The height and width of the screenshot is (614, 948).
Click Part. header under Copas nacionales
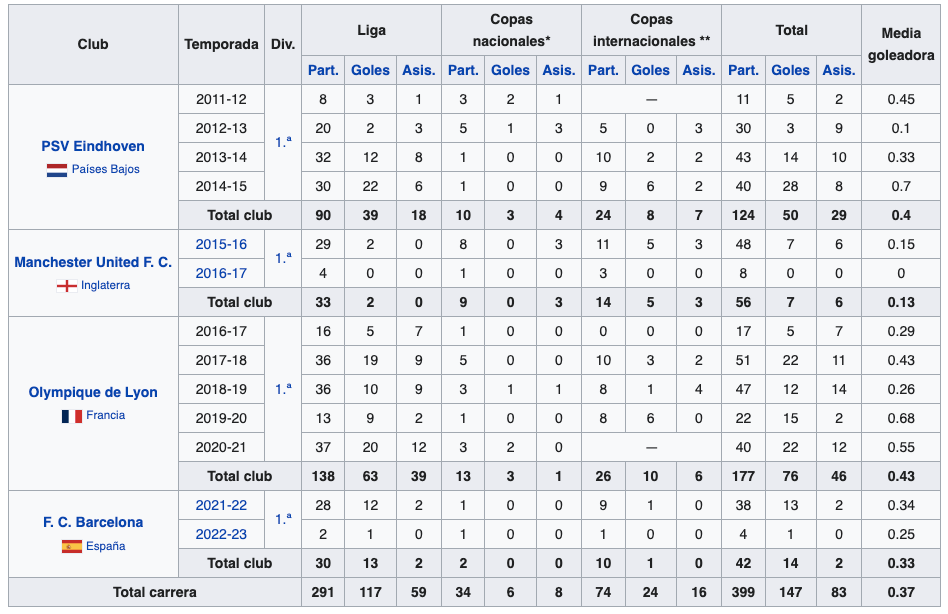tap(463, 70)
